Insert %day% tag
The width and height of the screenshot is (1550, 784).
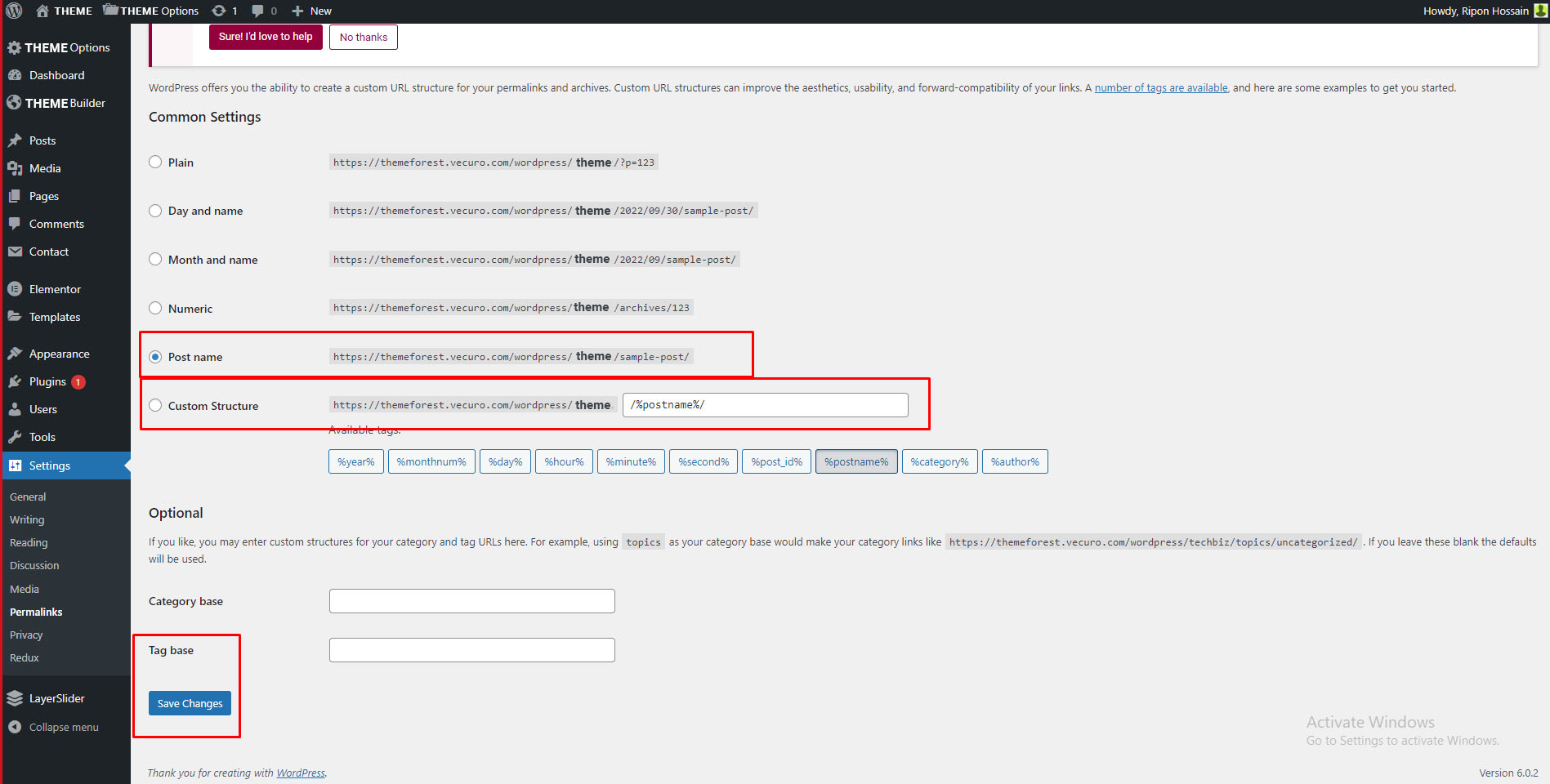(x=506, y=461)
